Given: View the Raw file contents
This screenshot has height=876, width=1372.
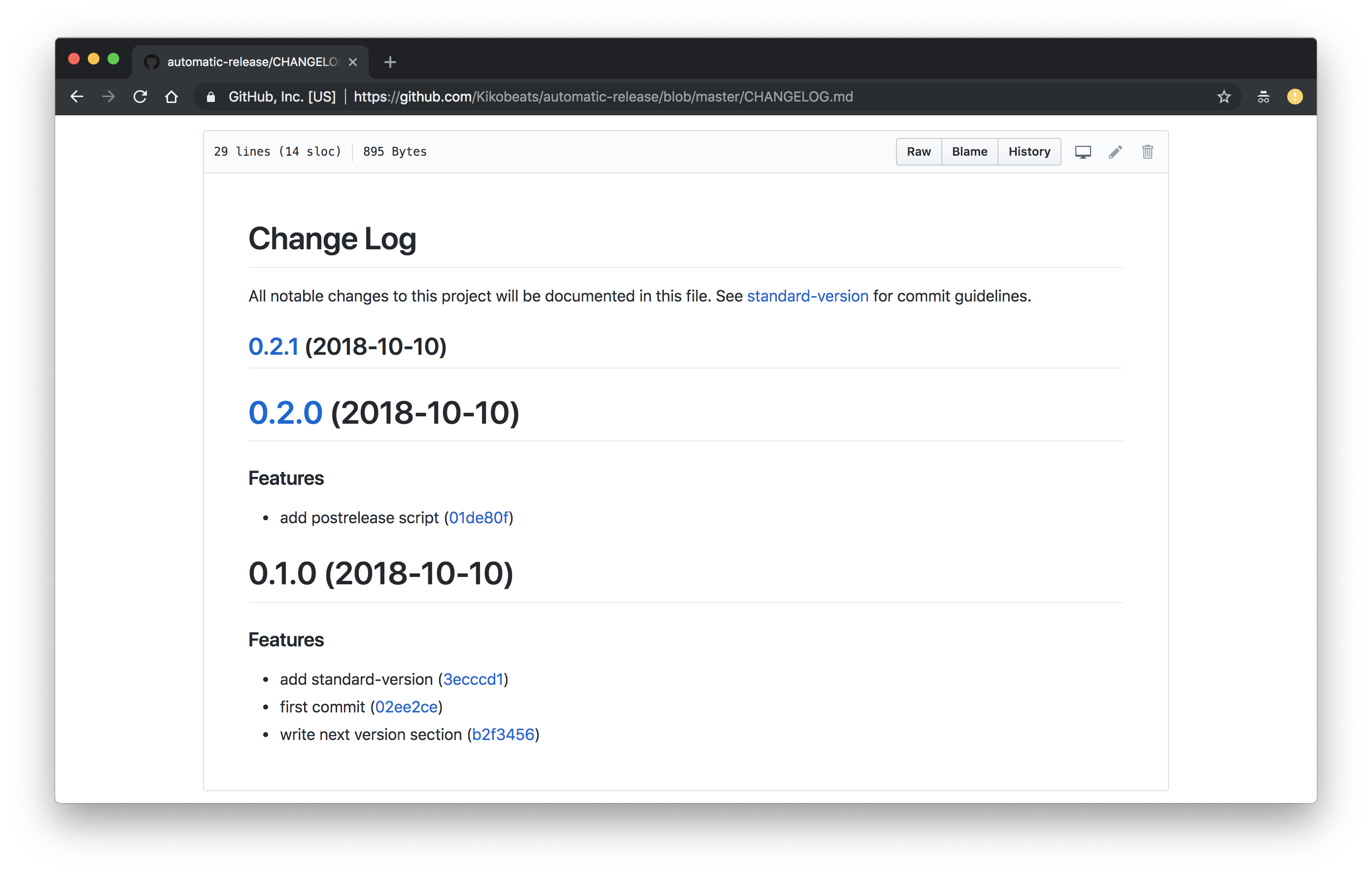Looking at the screenshot, I should (x=919, y=152).
